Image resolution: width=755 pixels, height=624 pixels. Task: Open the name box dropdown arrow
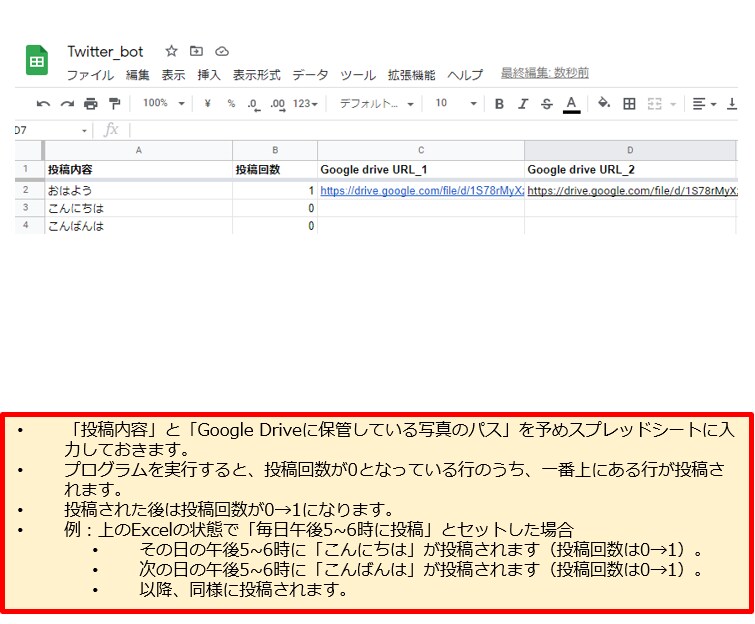pos(84,130)
